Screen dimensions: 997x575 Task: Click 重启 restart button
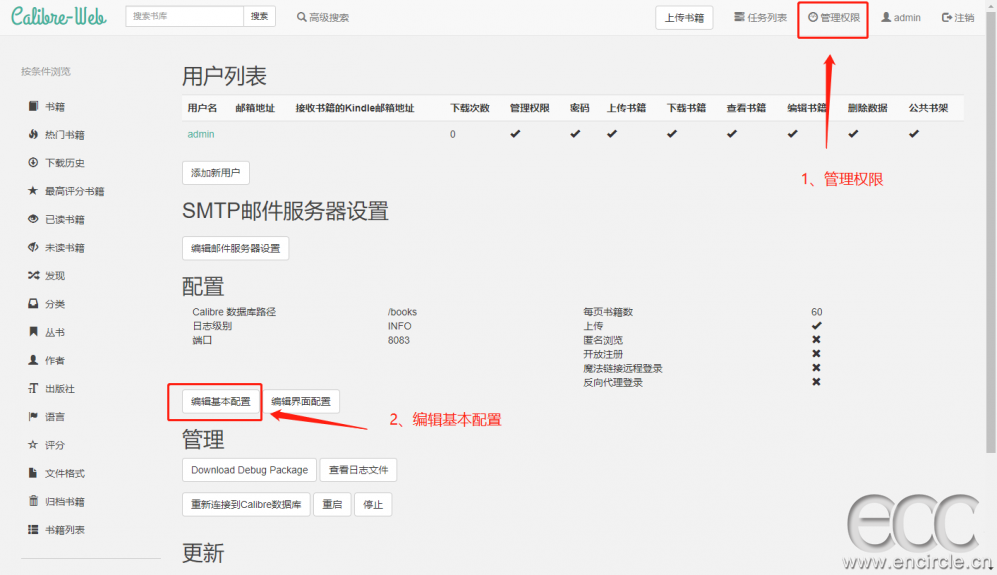click(332, 505)
